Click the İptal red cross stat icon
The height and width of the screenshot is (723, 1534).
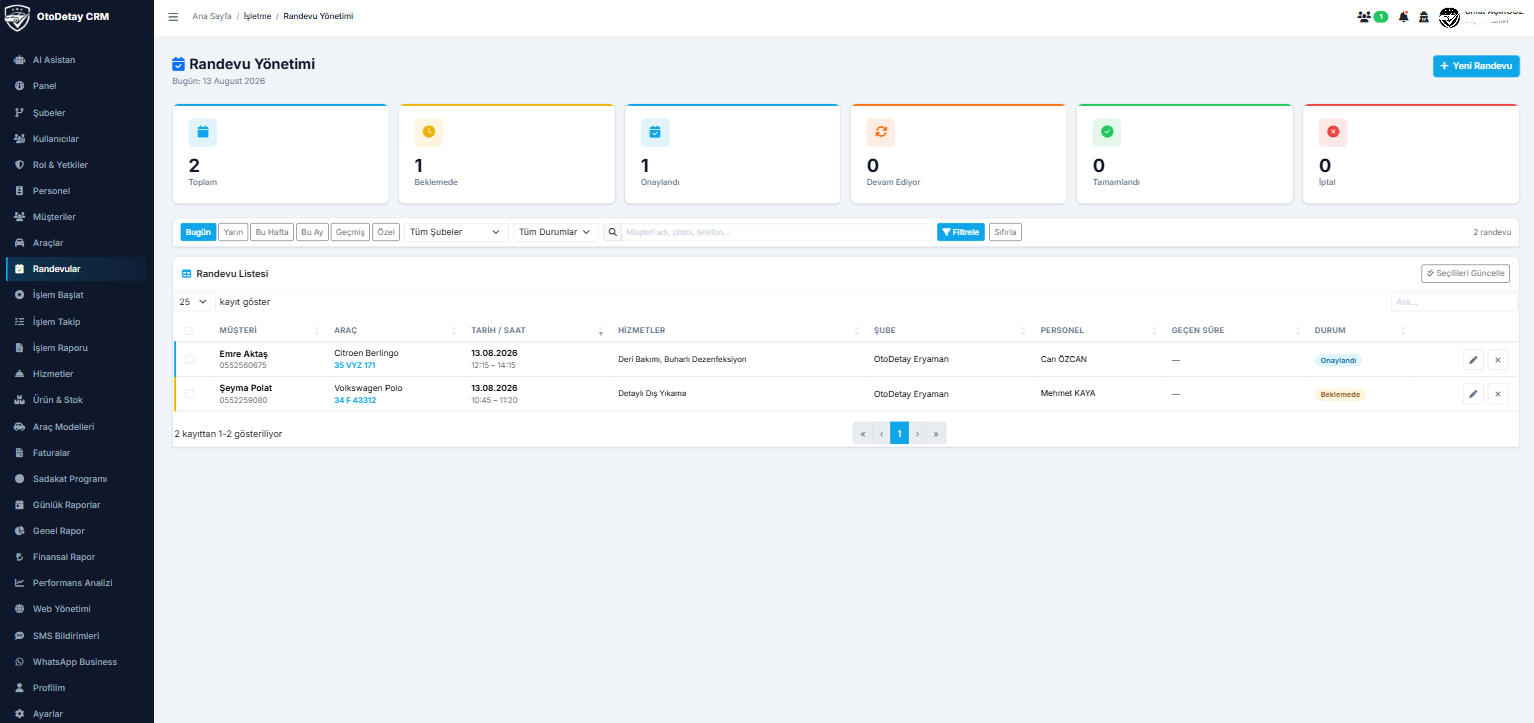(x=1333, y=132)
